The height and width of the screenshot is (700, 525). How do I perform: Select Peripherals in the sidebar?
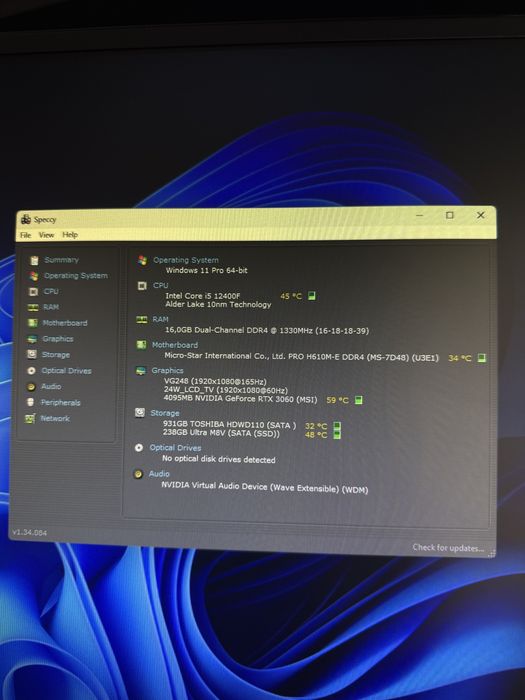point(60,402)
